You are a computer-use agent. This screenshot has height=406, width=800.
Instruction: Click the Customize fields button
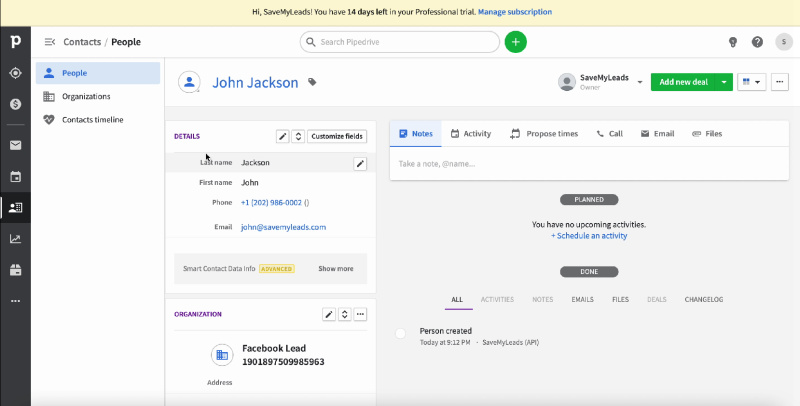tap(337, 136)
